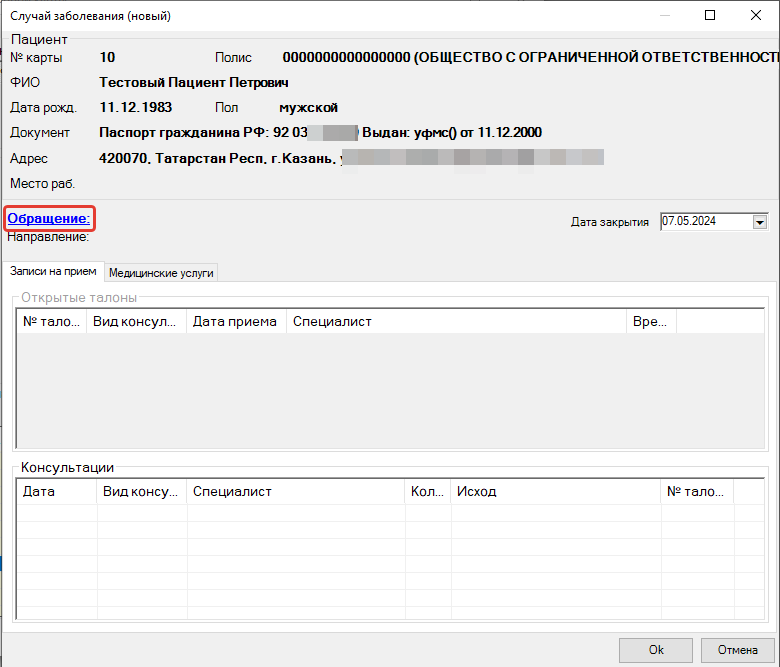The width and height of the screenshot is (780, 667).
Task: Click the Кол... column header in Консультации
Action: pyautogui.click(x=428, y=491)
